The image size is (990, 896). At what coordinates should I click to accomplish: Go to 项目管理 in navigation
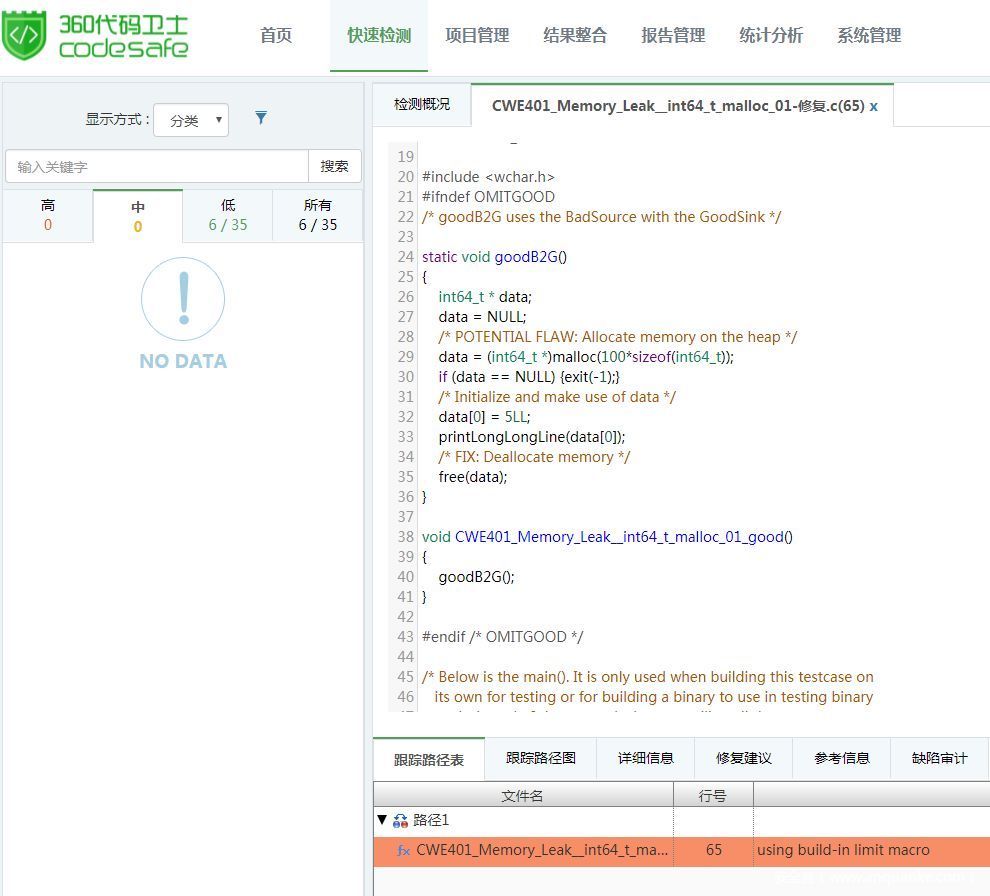477,36
